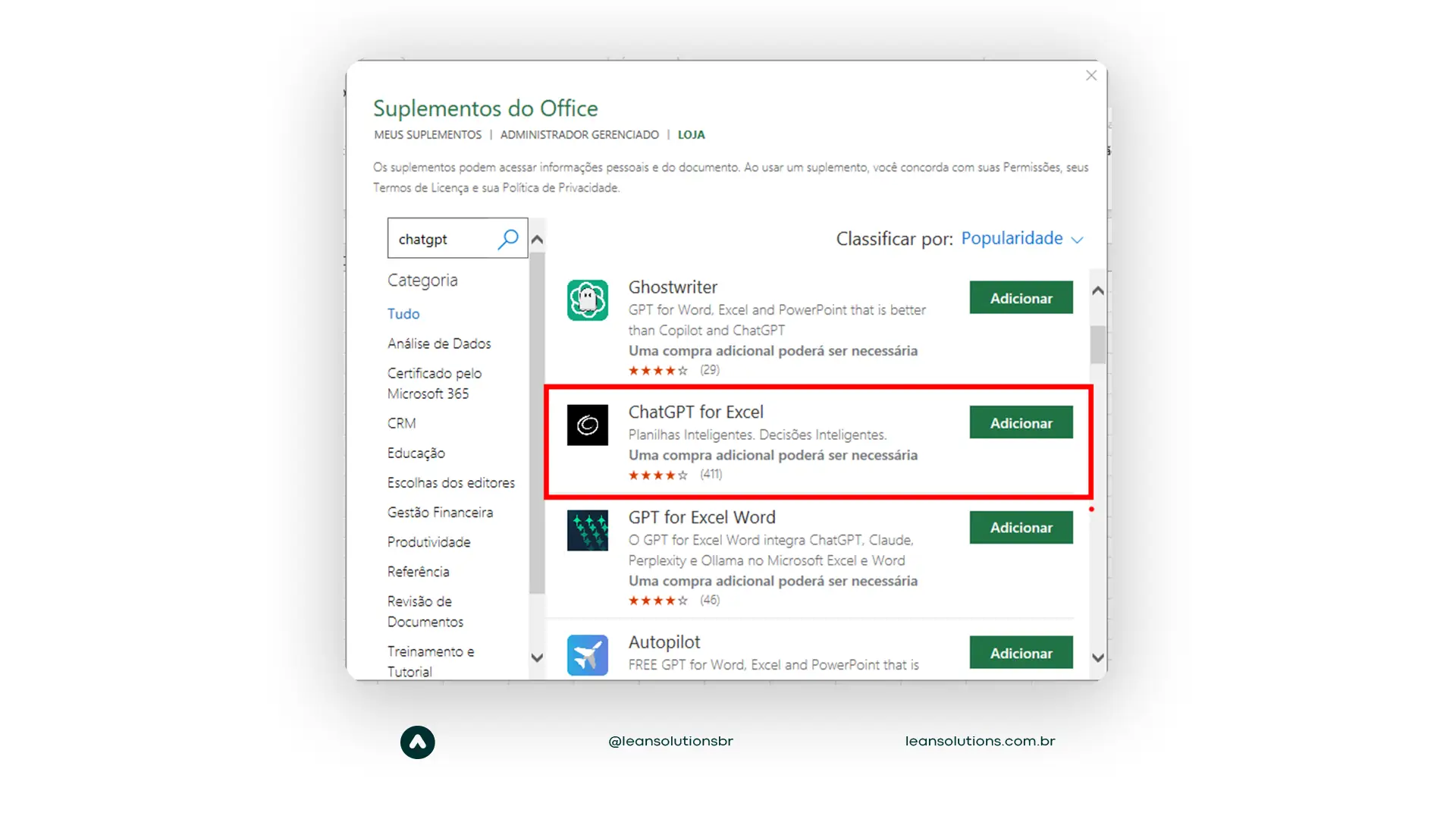Expand sort options chevron
The width and height of the screenshot is (1456, 819).
click(1077, 240)
